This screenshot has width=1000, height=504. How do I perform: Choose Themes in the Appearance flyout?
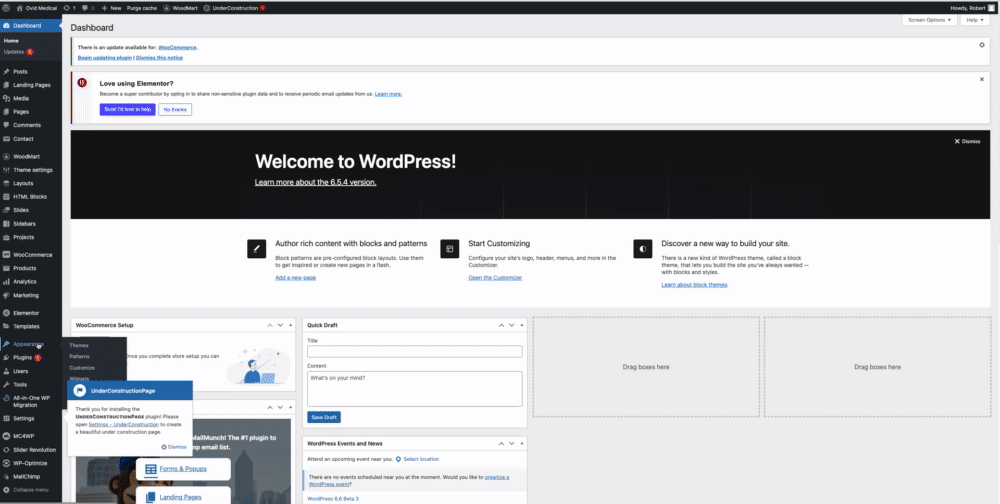tap(79, 345)
